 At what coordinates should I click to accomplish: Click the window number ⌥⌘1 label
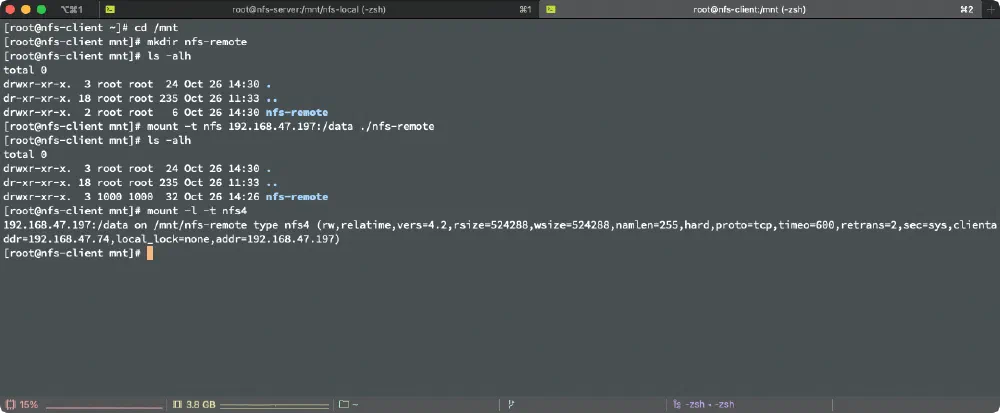(x=71, y=10)
